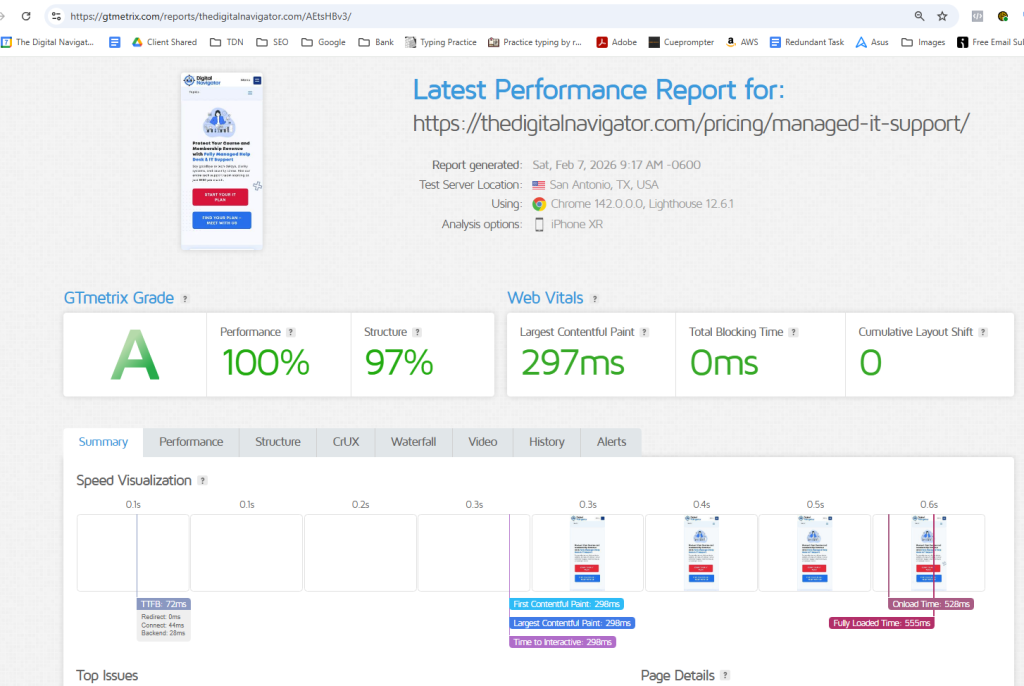Open help for Web Vitals
This screenshot has height=686, width=1024.
coord(595,299)
